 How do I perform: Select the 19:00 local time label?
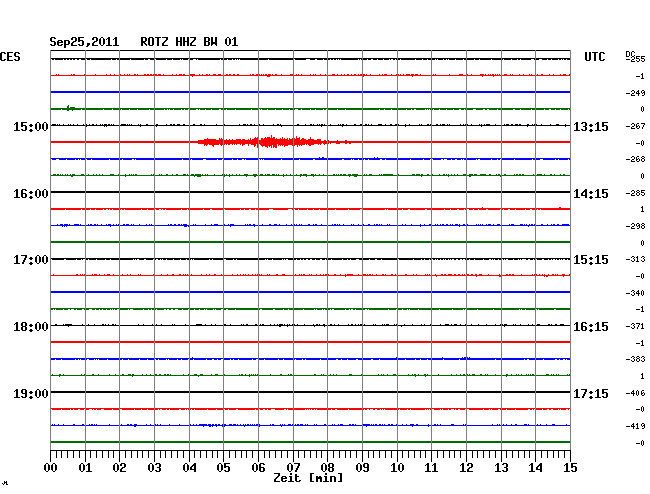31,393
